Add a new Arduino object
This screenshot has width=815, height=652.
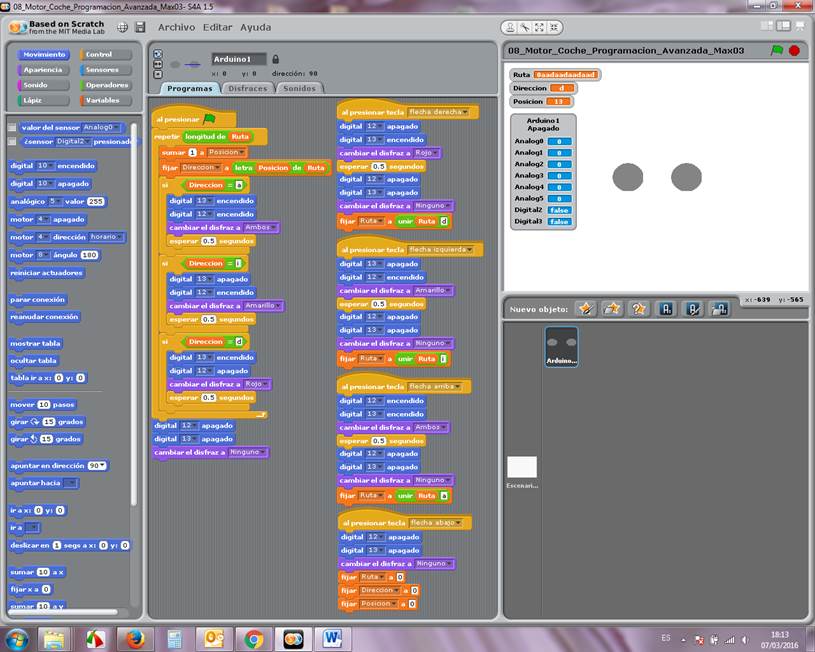point(666,309)
